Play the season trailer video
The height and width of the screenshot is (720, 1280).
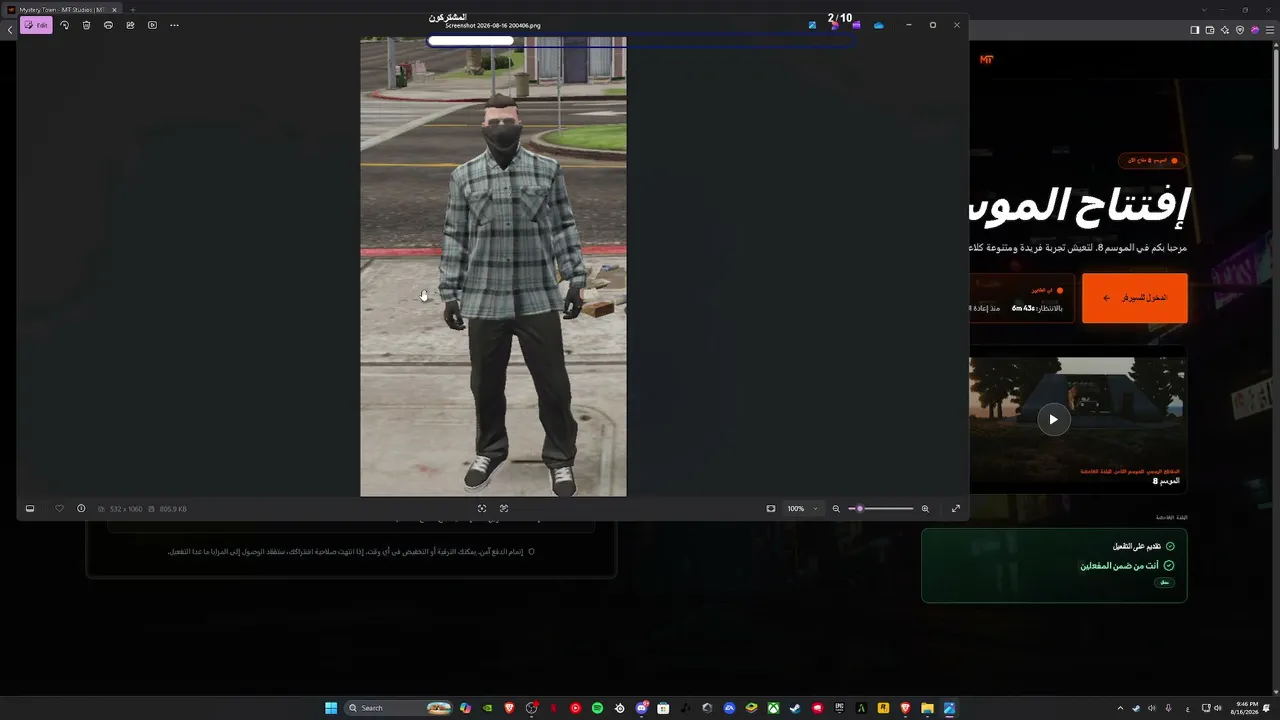[x=1053, y=420]
